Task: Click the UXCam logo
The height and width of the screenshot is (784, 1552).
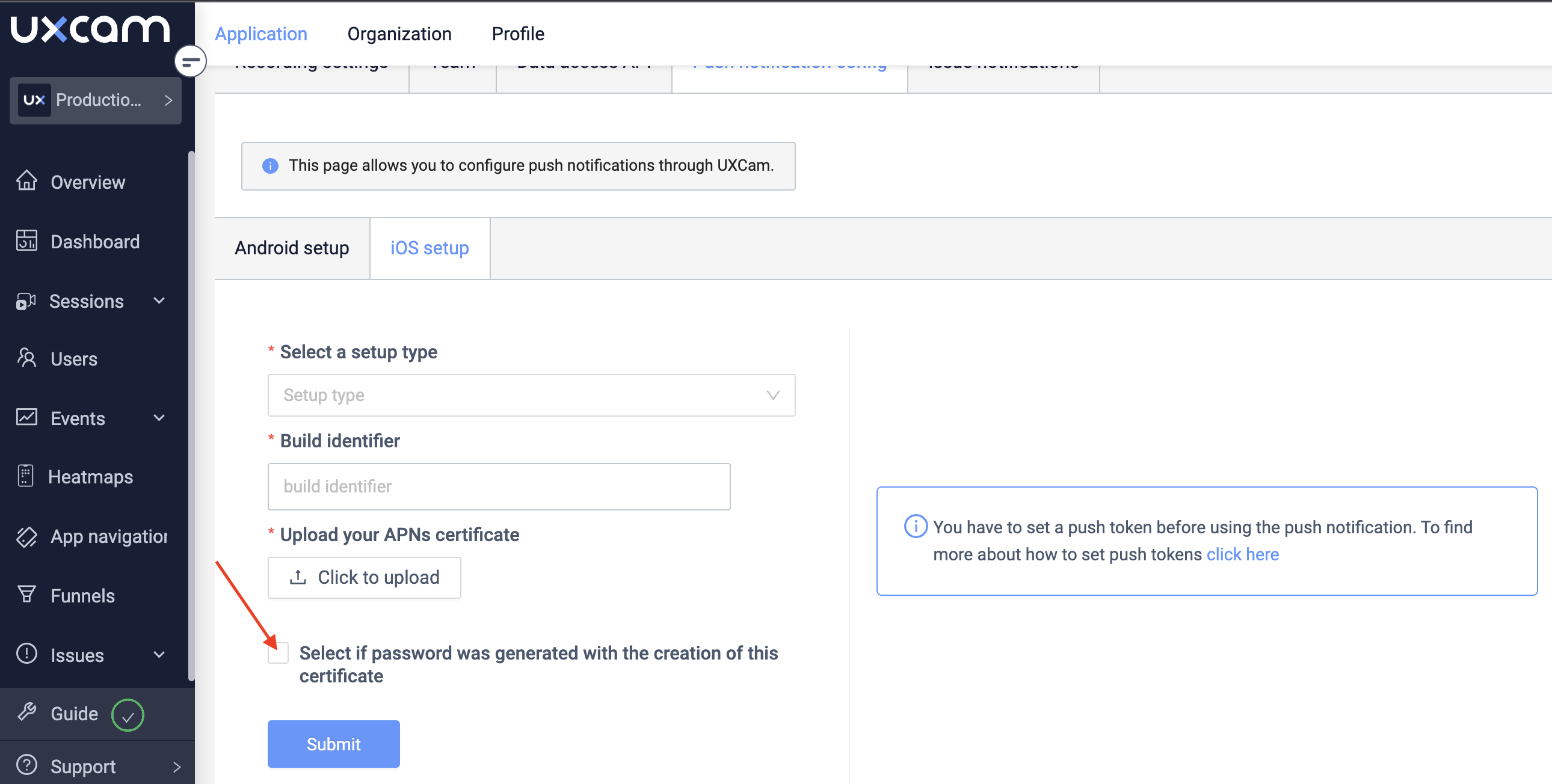Action: coord(90,29)
